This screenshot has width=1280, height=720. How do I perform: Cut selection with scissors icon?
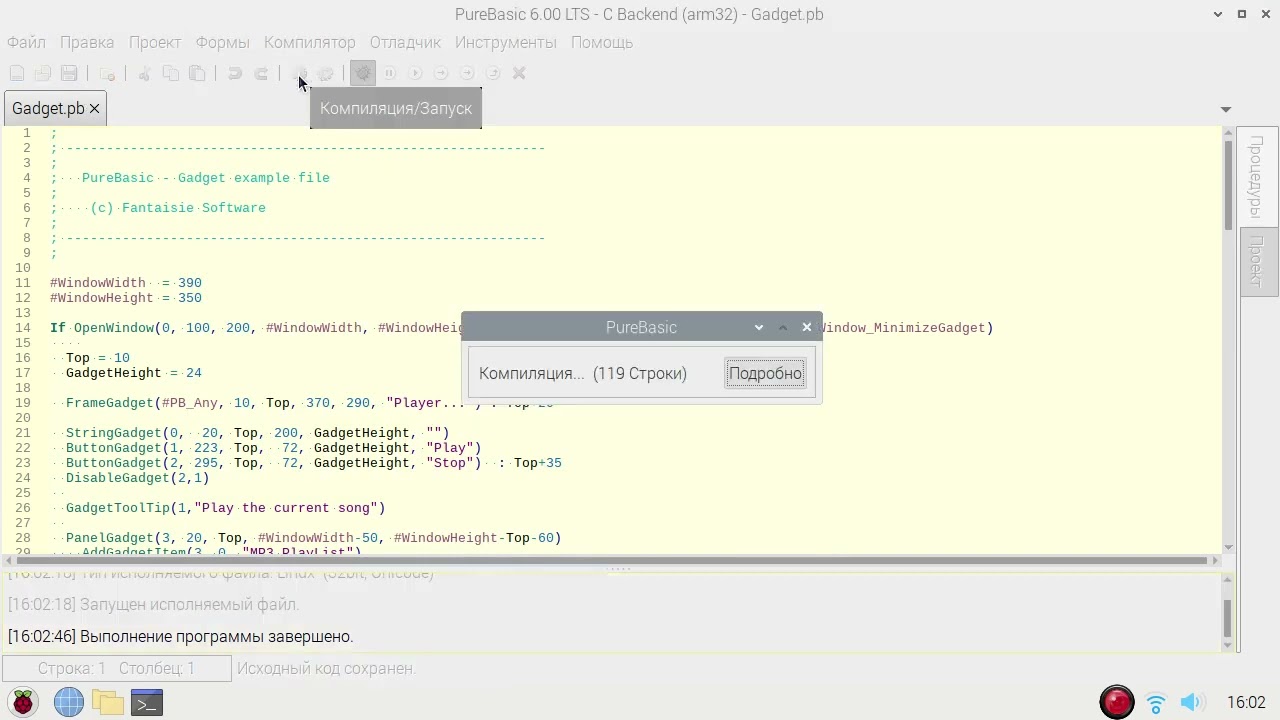tap(144, 73)
